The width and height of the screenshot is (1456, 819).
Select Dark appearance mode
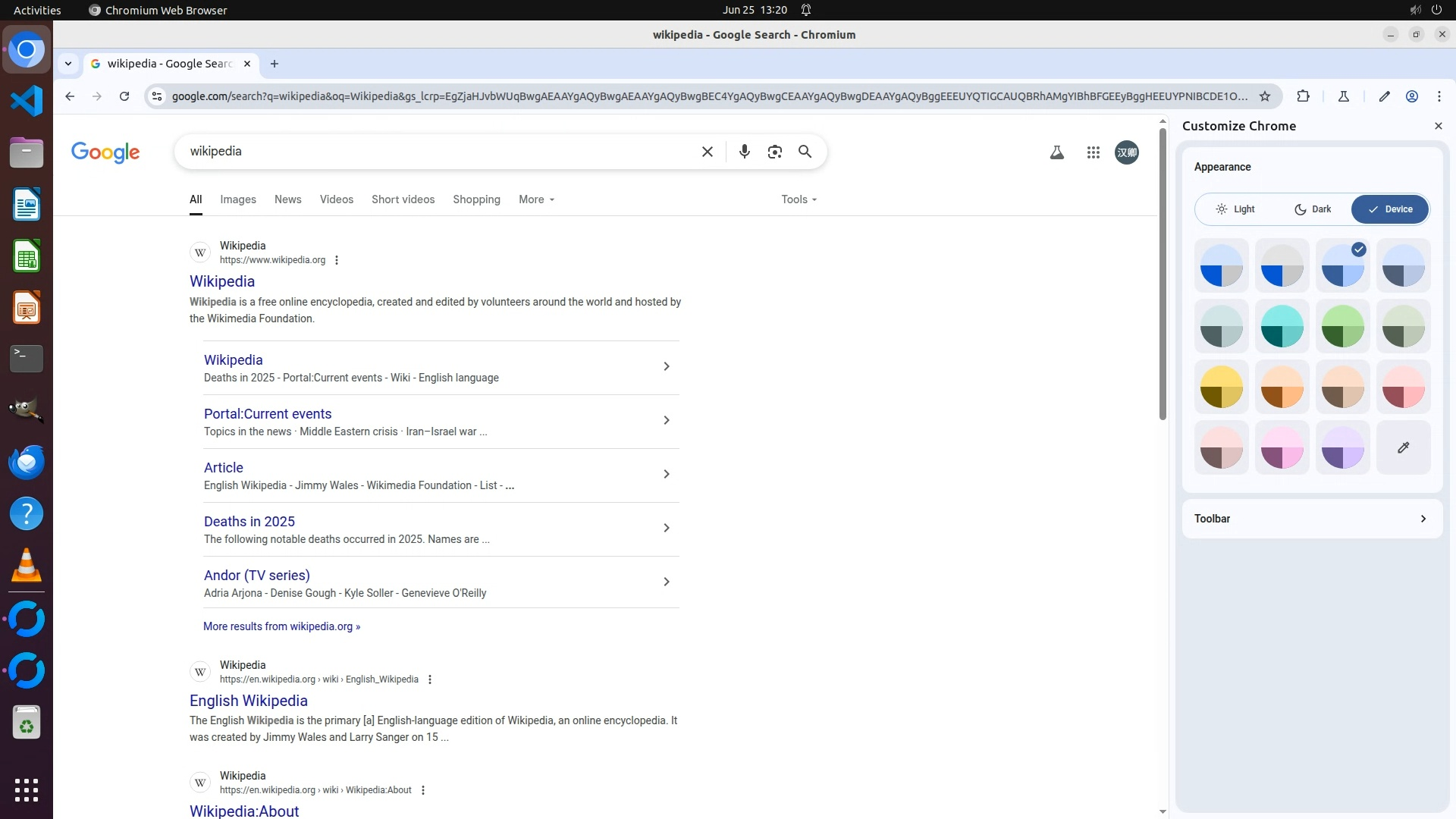[1312, 209]
